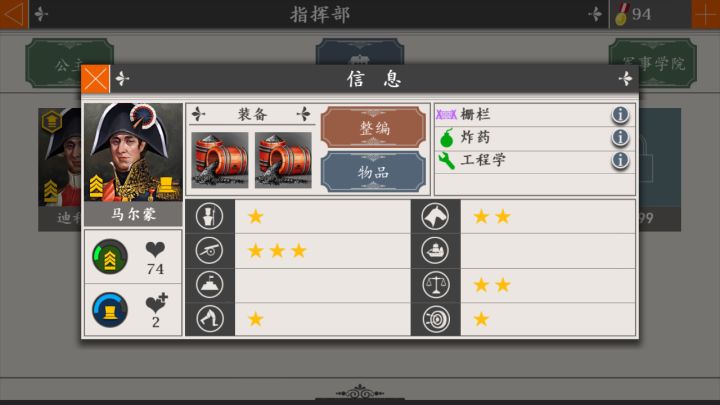
Task: Show info for the 炸药 skill
Action: coord(620,137)
